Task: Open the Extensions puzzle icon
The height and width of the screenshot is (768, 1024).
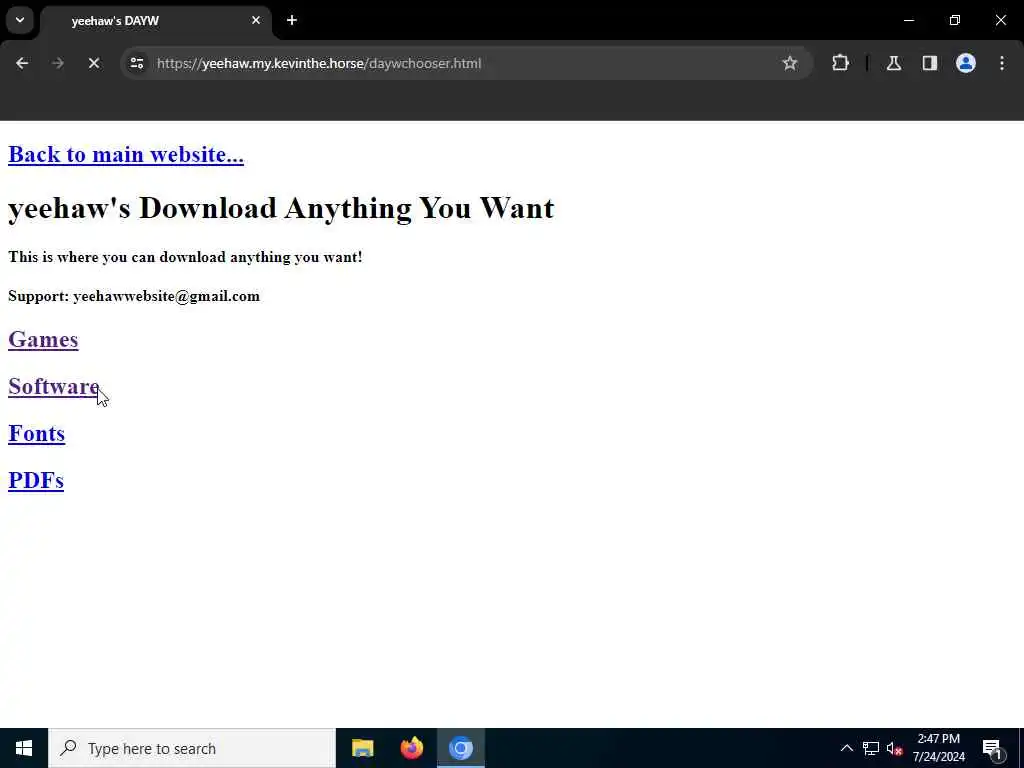Action: click(840, 63)
